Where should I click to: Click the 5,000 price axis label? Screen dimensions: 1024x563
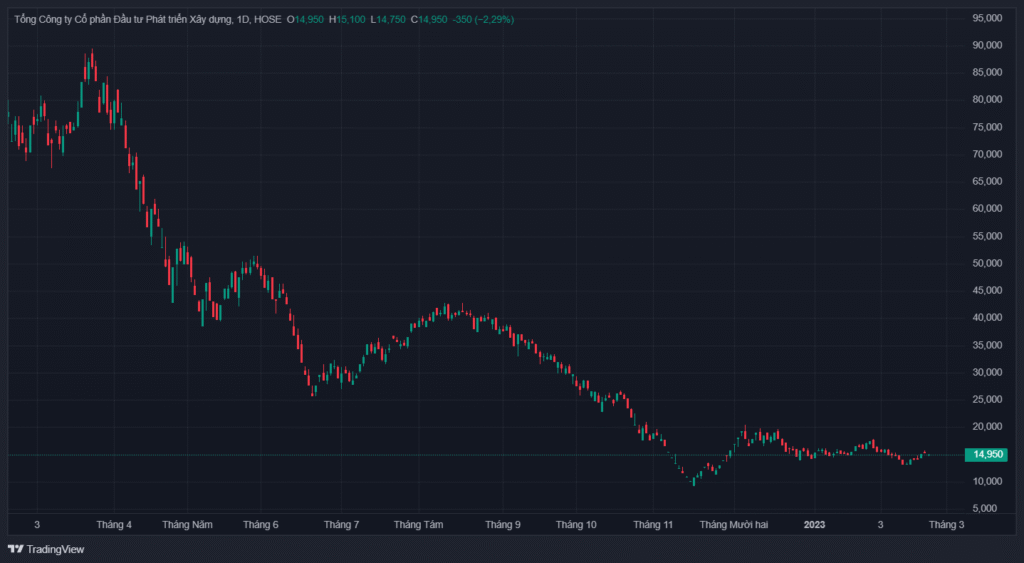[x=987, y=508]
